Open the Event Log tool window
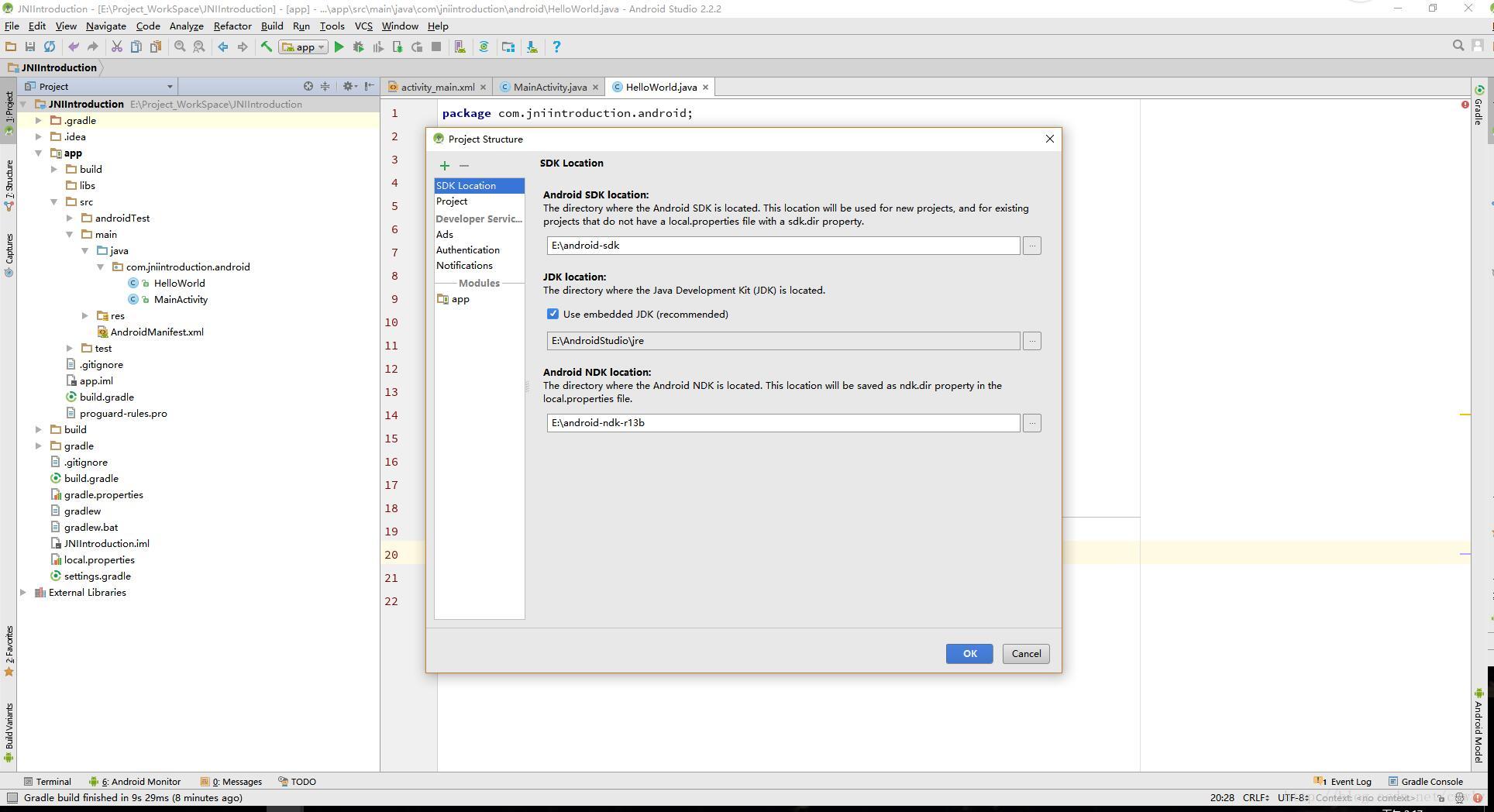 tap(1343, 782)
